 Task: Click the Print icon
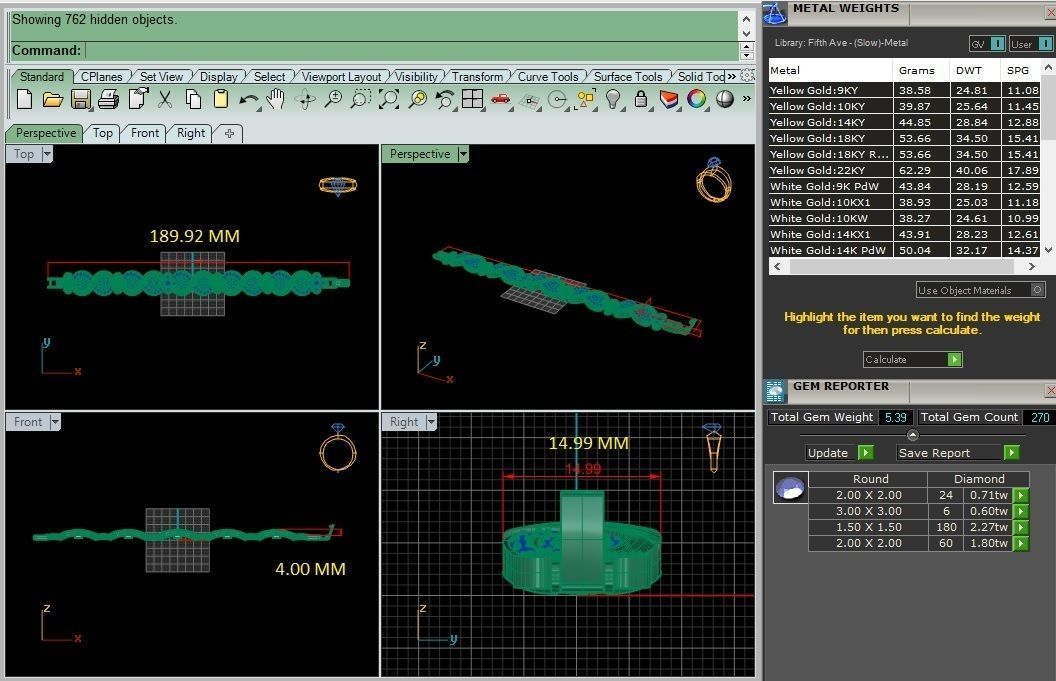coord(108,100)
